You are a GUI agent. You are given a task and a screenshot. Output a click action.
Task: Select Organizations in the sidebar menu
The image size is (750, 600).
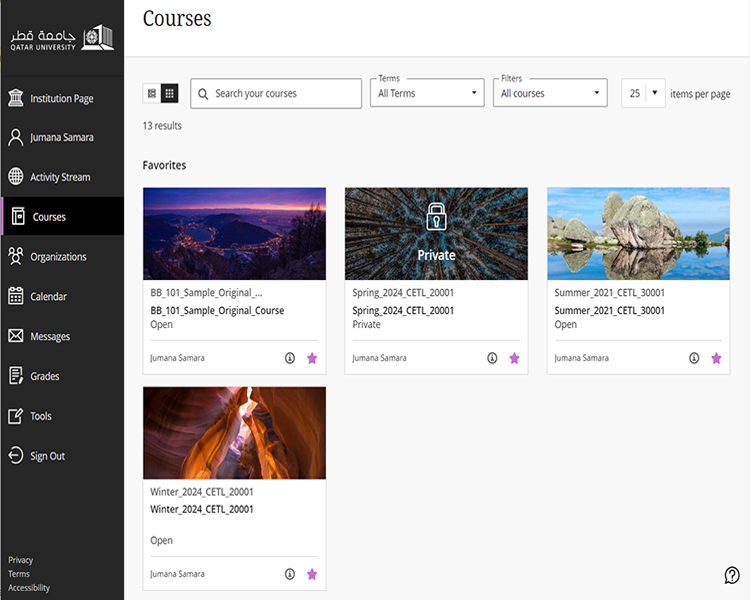[x=58, y=257]
